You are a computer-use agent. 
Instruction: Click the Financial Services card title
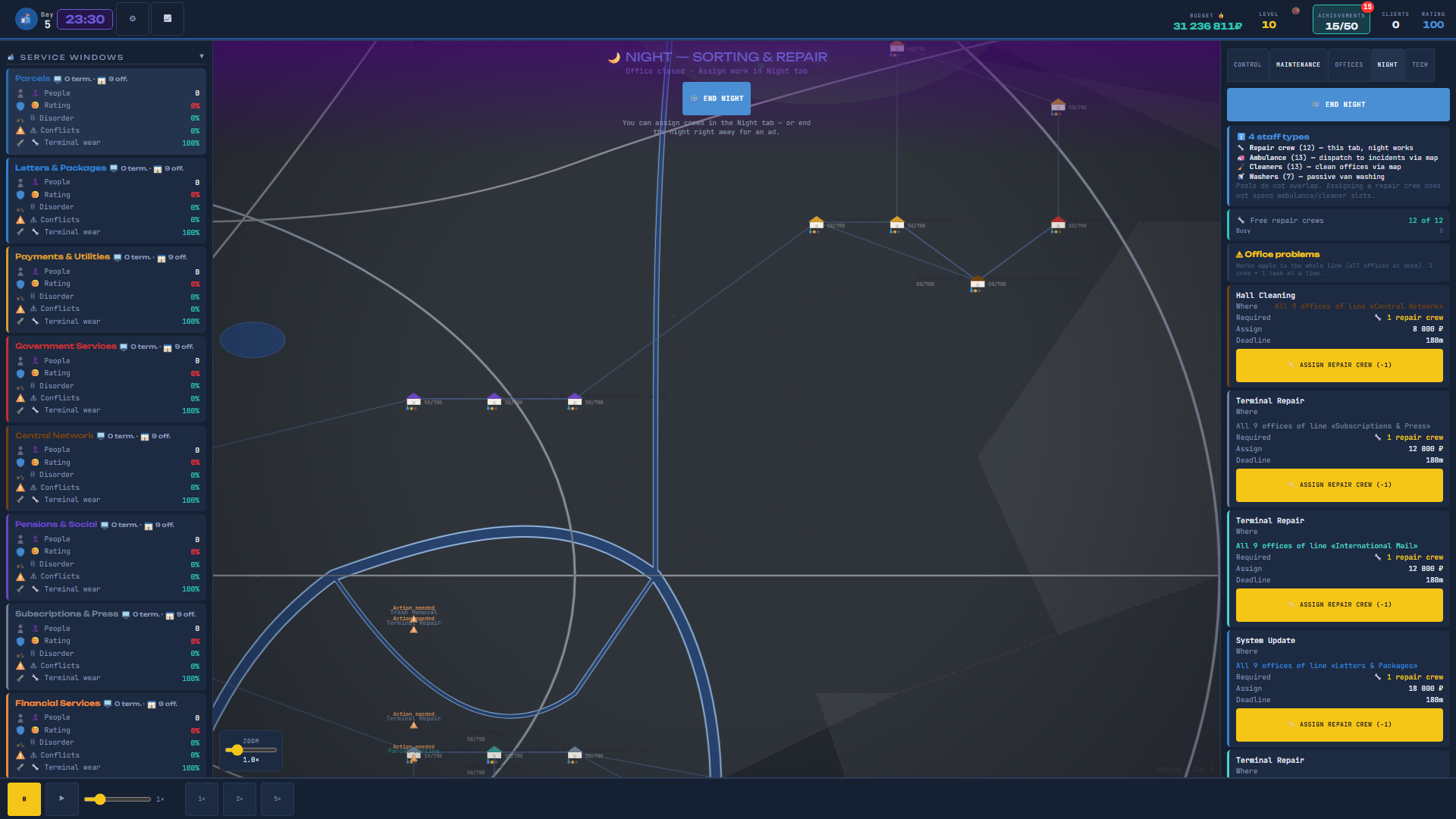[x=58, y=704]
